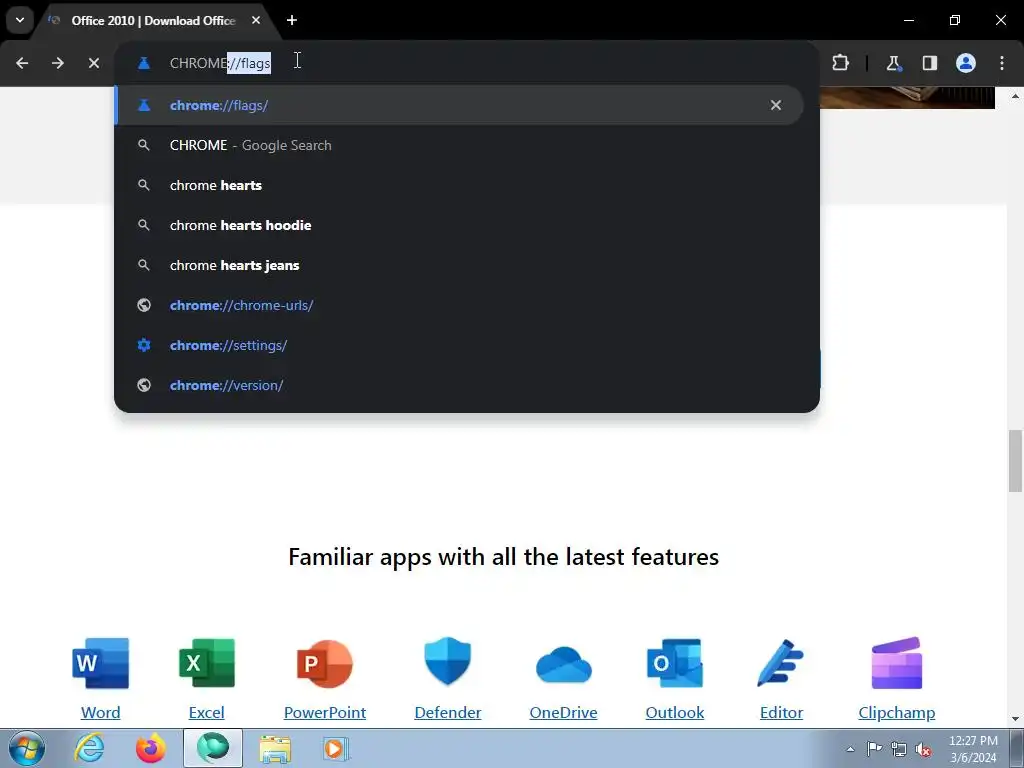Open Windows Media Player from the taskbar

(336, 748)
